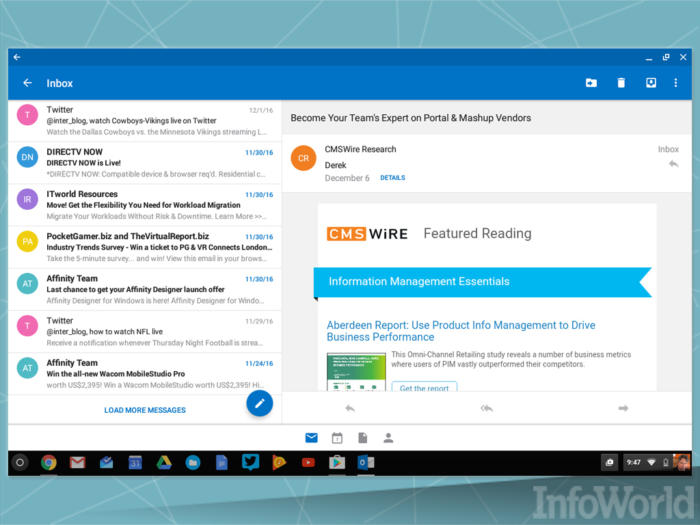The image size is (700, 525).
Task: Open Google Docs from the shelf
Action: click(221, 462)
